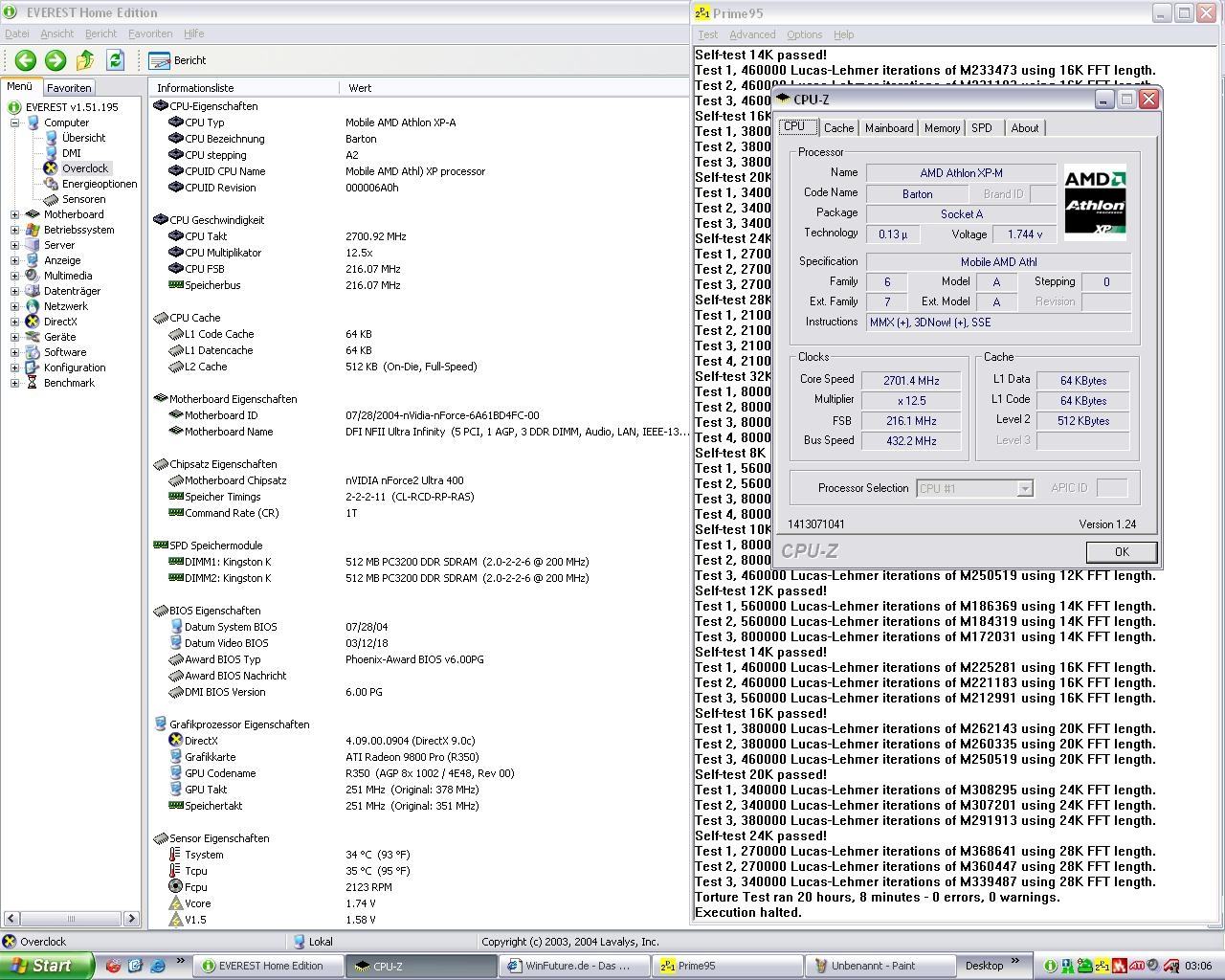1225x980 pixels.
Task: Open the Bericht report button in toolbar
Action: point(178,60)
